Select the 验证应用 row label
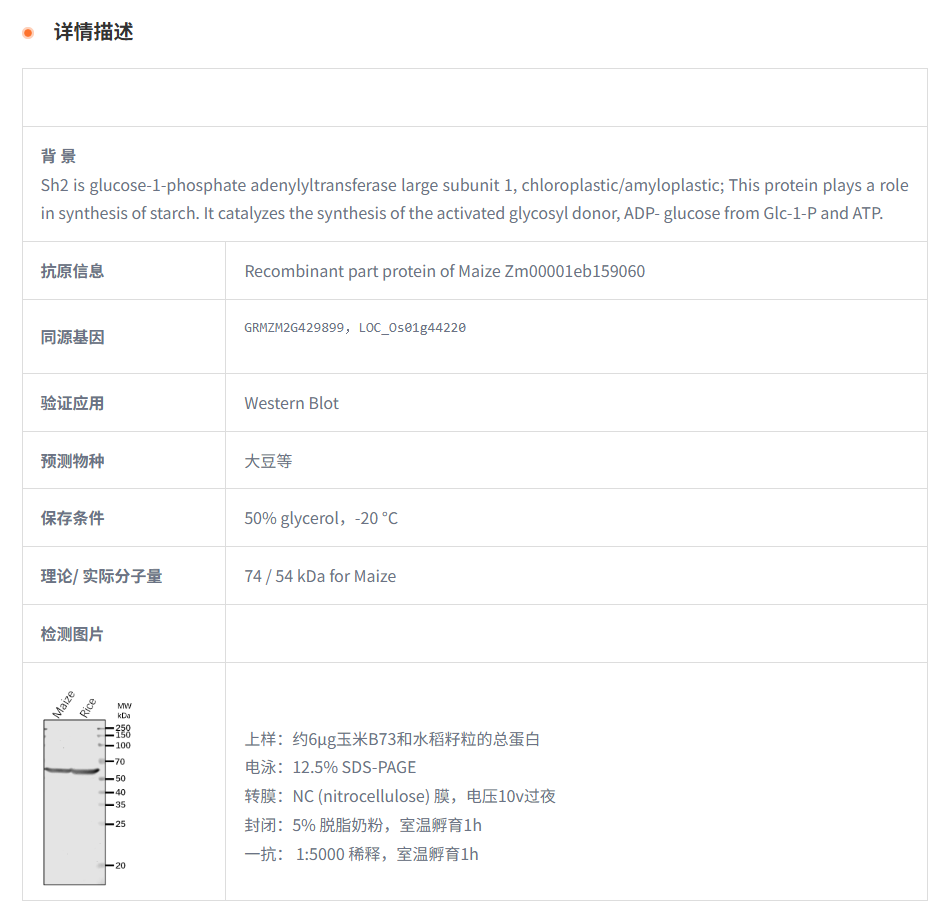This screenshot has height=912, width=930. 72,403
